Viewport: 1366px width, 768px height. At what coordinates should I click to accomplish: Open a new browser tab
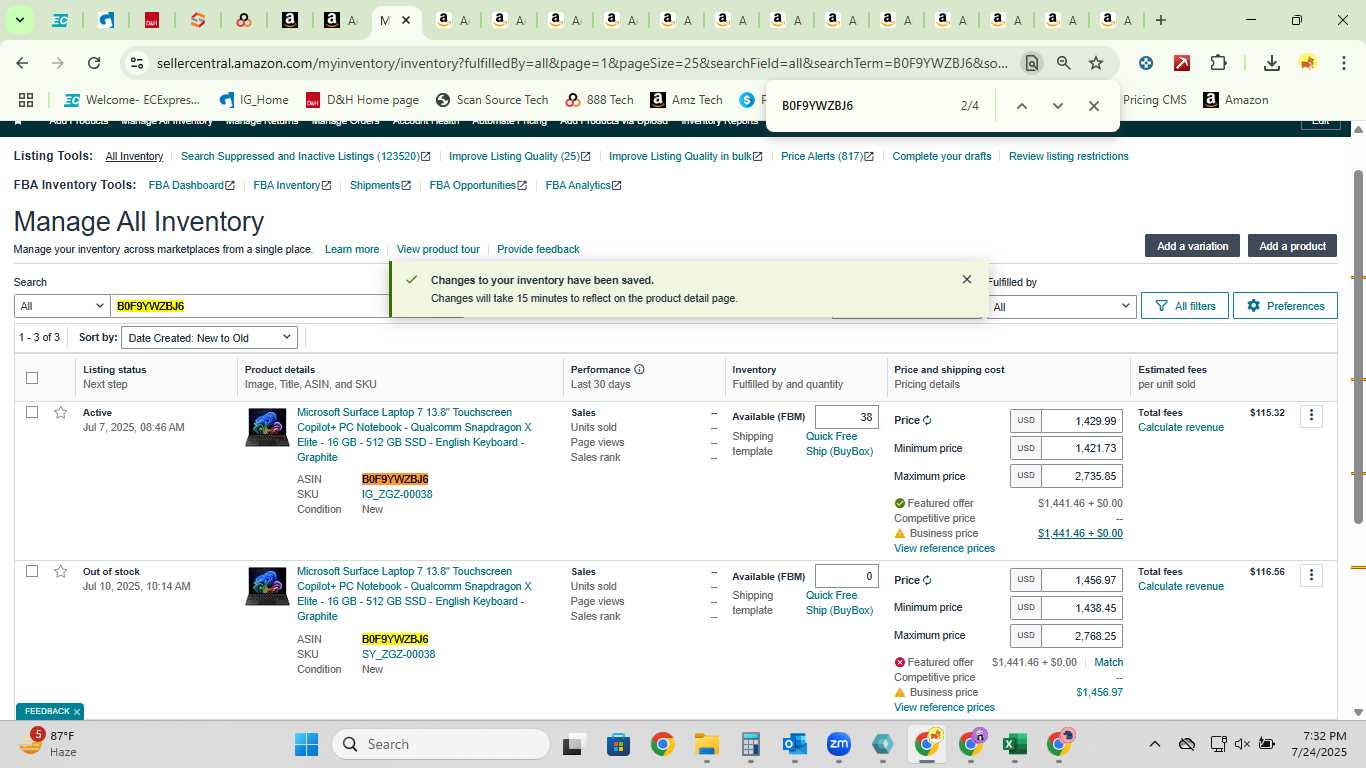(x=1160, y=20)
